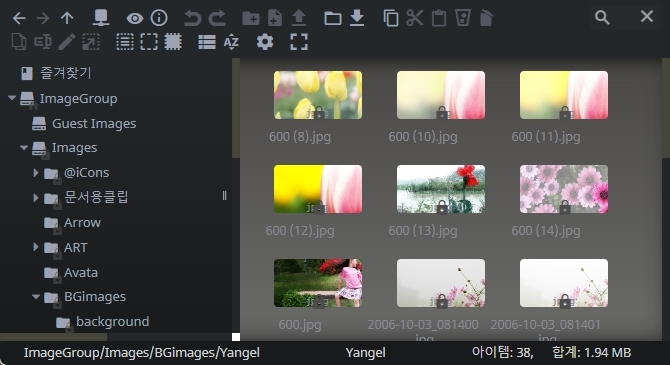Click the 합계: 1.94 MB status text
Screen dimensions: 670x365
[x=591, y=353]
